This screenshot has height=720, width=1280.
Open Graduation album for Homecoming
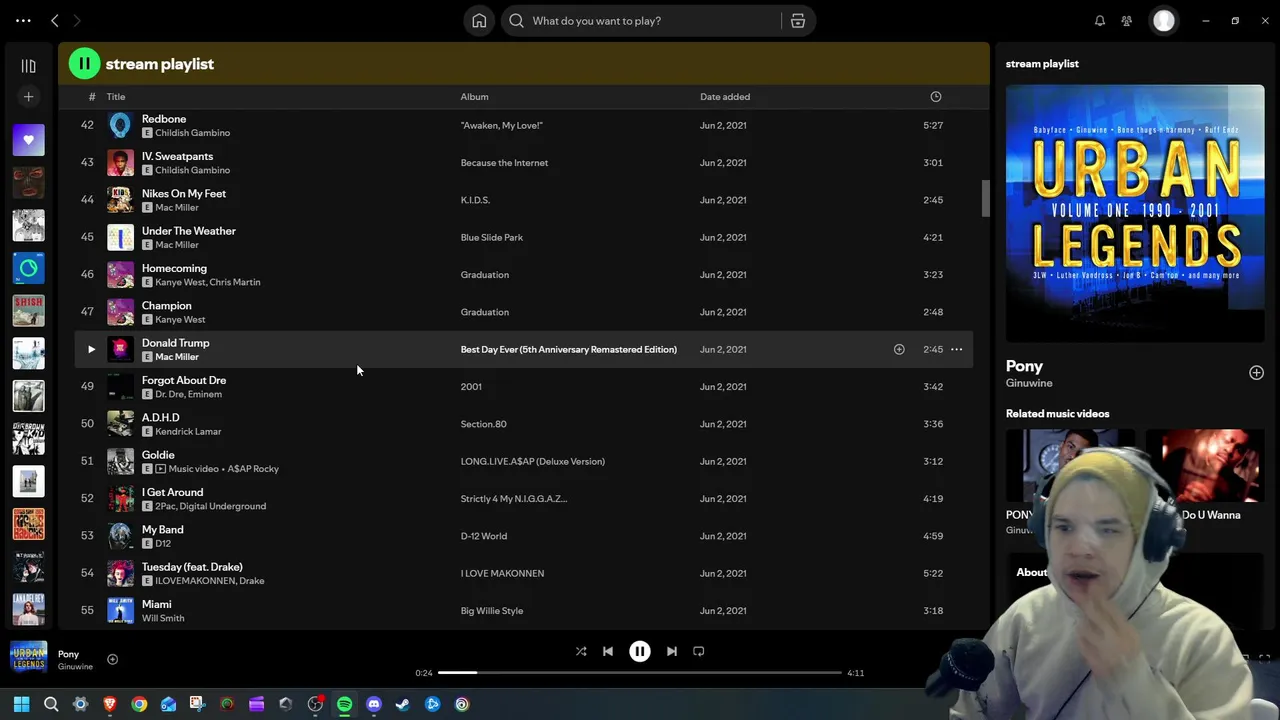point(484,275)
